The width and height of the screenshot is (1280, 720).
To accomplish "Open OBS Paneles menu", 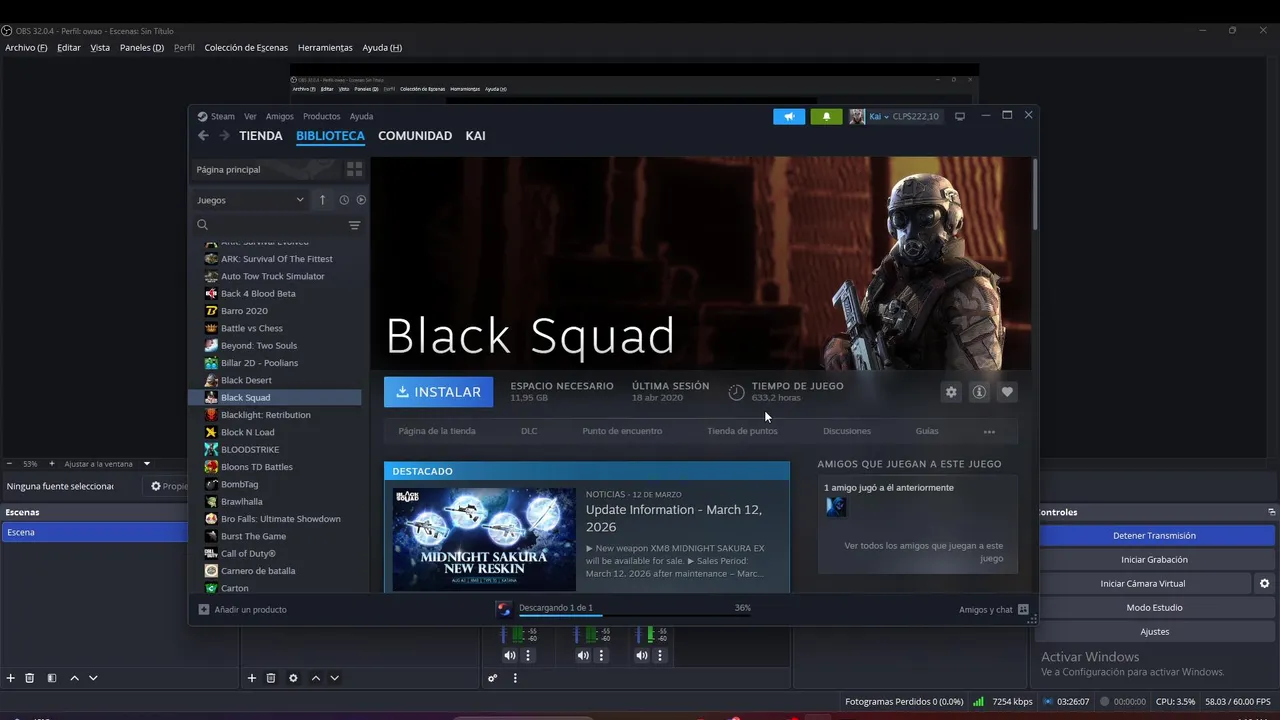I will point(142,48).
